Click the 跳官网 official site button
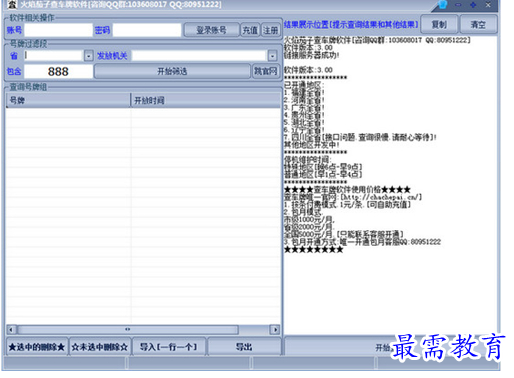This screenshot has height=378, width=514. tap(266, 71)
